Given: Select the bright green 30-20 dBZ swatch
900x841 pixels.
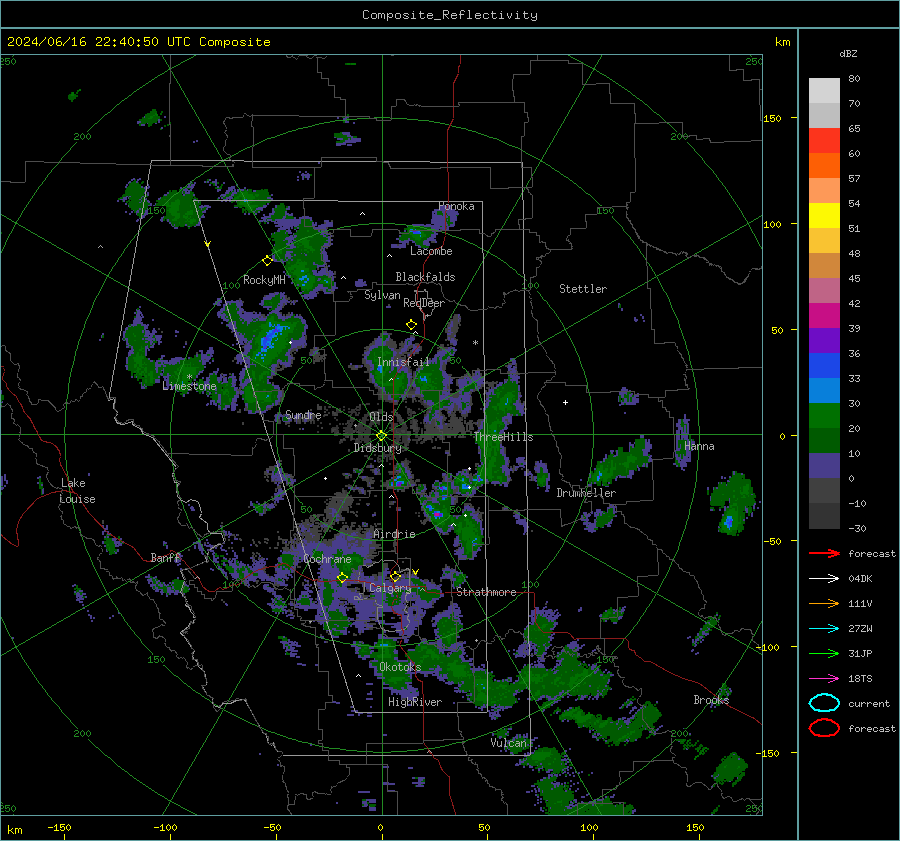Looking at the screenshot, I should [x=824, y=415].
